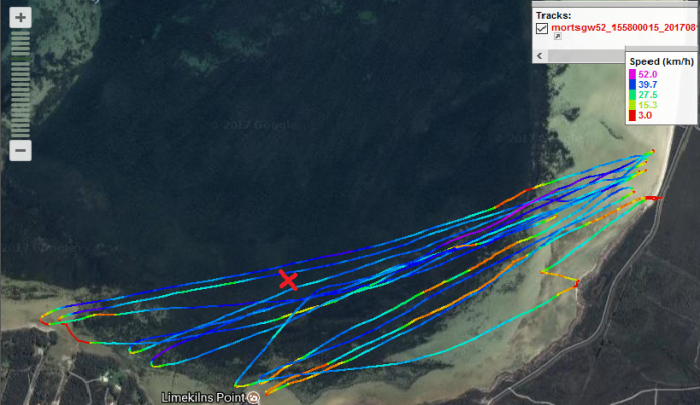The image size is (700, 405).
Task: Click the zoom in plus button
Action: pos(21,18)
